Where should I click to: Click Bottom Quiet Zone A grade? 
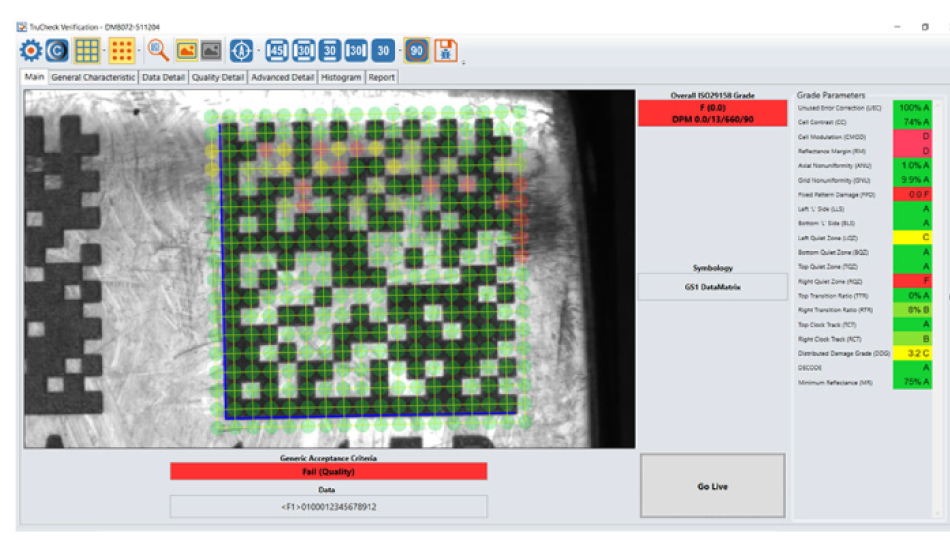pyautogui.click(x=912, y=252)
